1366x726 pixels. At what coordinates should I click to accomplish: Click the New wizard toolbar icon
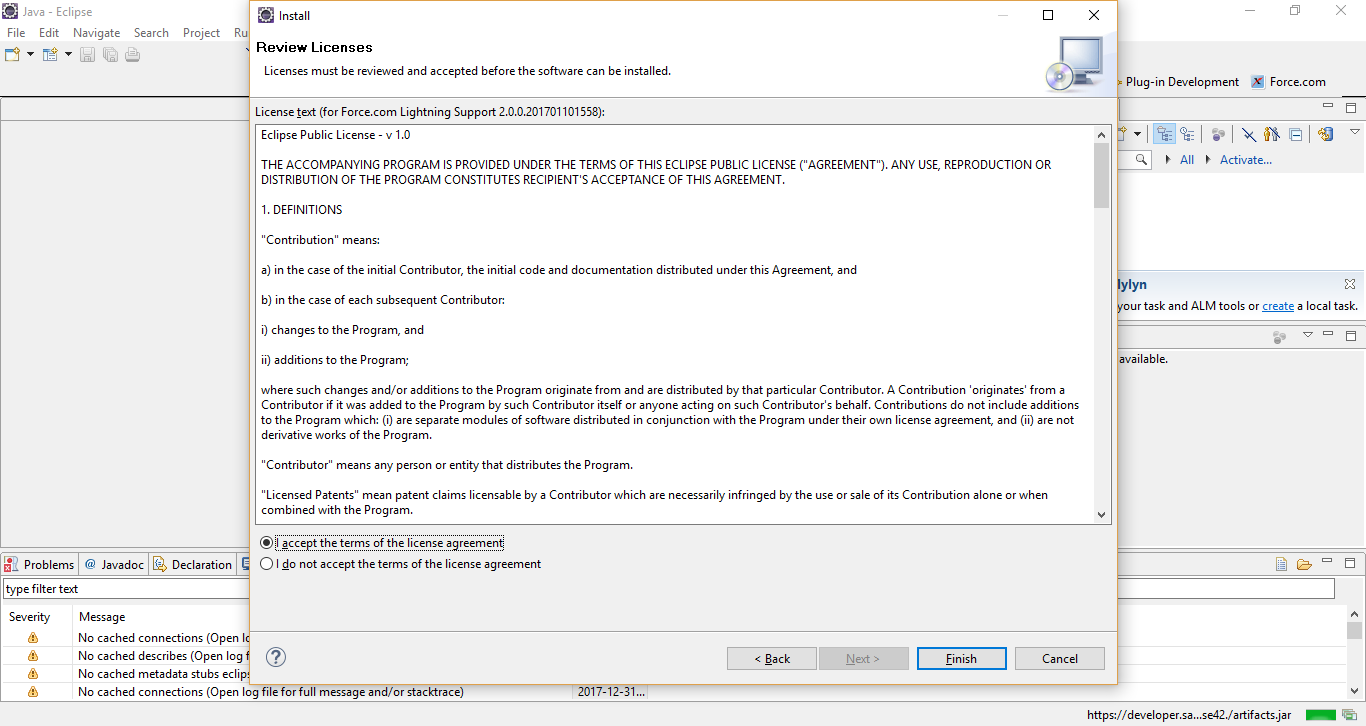click(x=13, y=54)
